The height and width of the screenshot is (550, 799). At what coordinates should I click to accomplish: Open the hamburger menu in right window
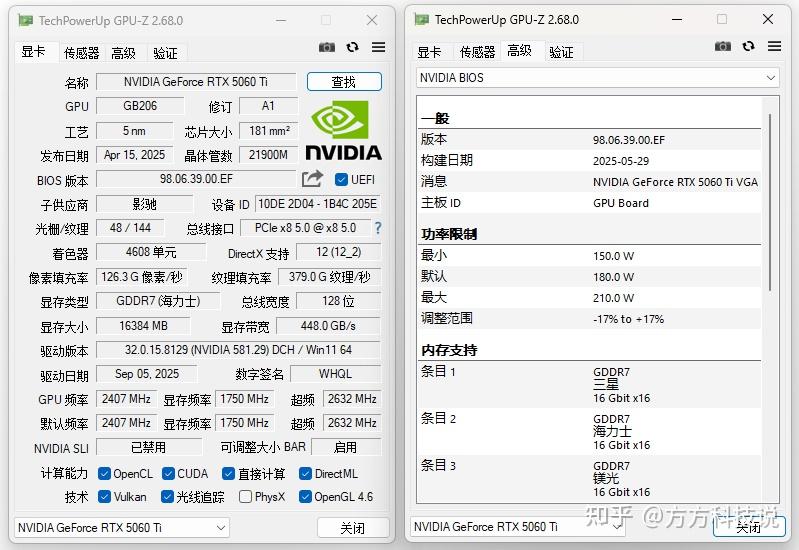coord(774,46)
